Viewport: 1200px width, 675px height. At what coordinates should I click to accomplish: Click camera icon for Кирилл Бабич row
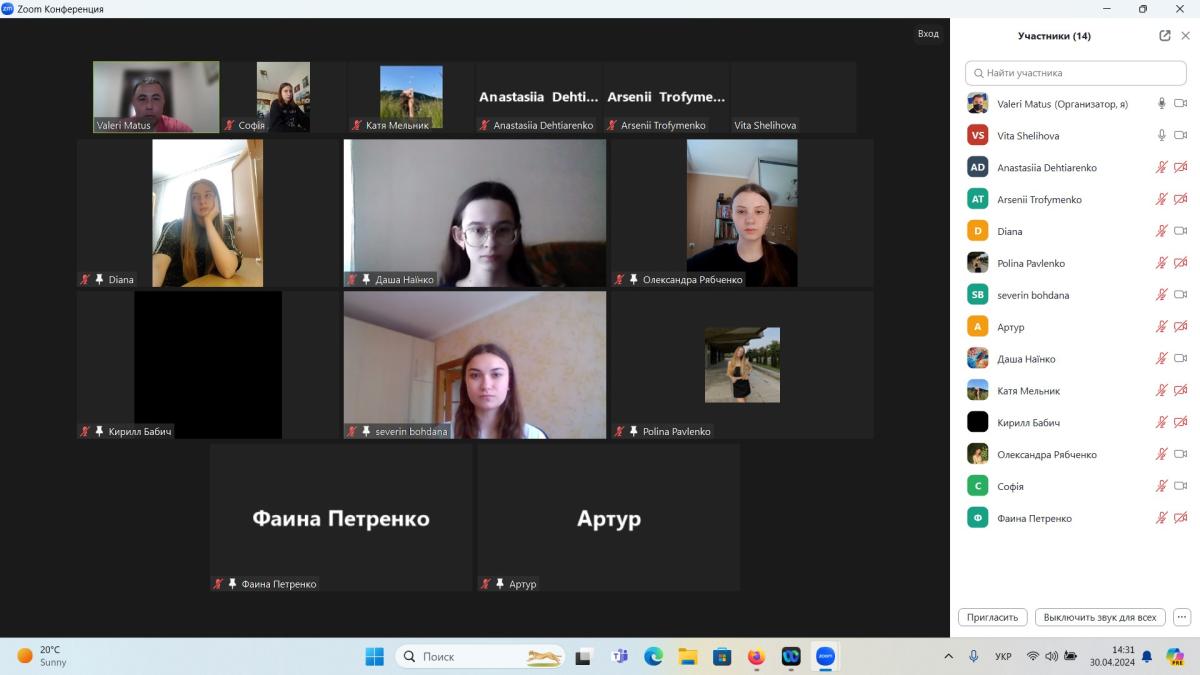tap(1180, 423)
